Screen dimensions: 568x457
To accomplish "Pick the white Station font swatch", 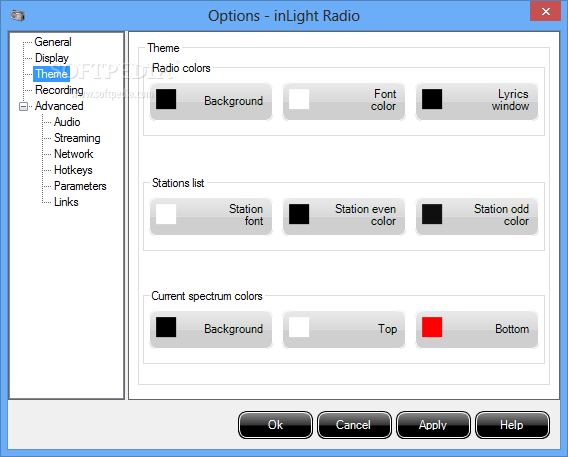I will click(x=166, y=214).
